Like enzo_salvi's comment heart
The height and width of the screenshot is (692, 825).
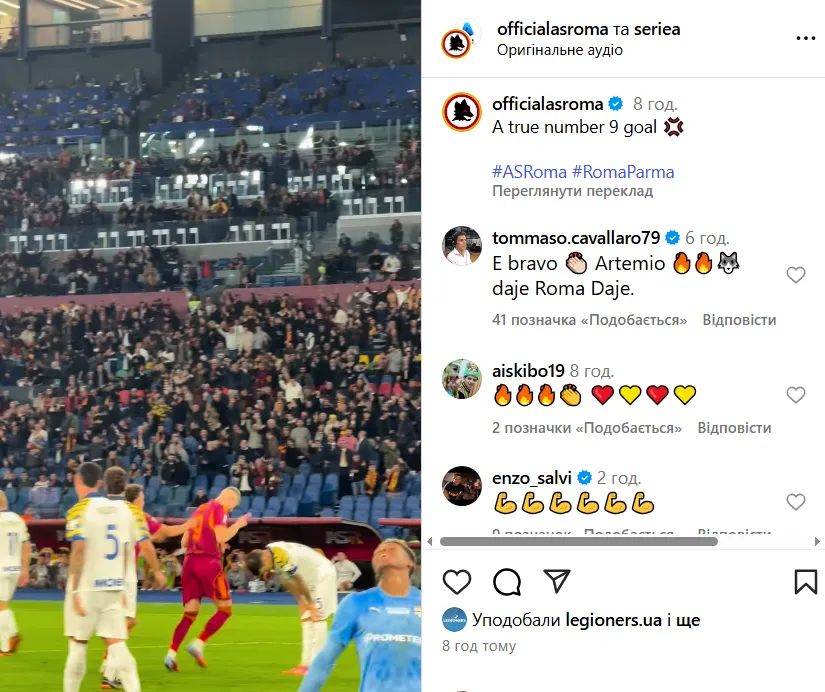[796, 502]
